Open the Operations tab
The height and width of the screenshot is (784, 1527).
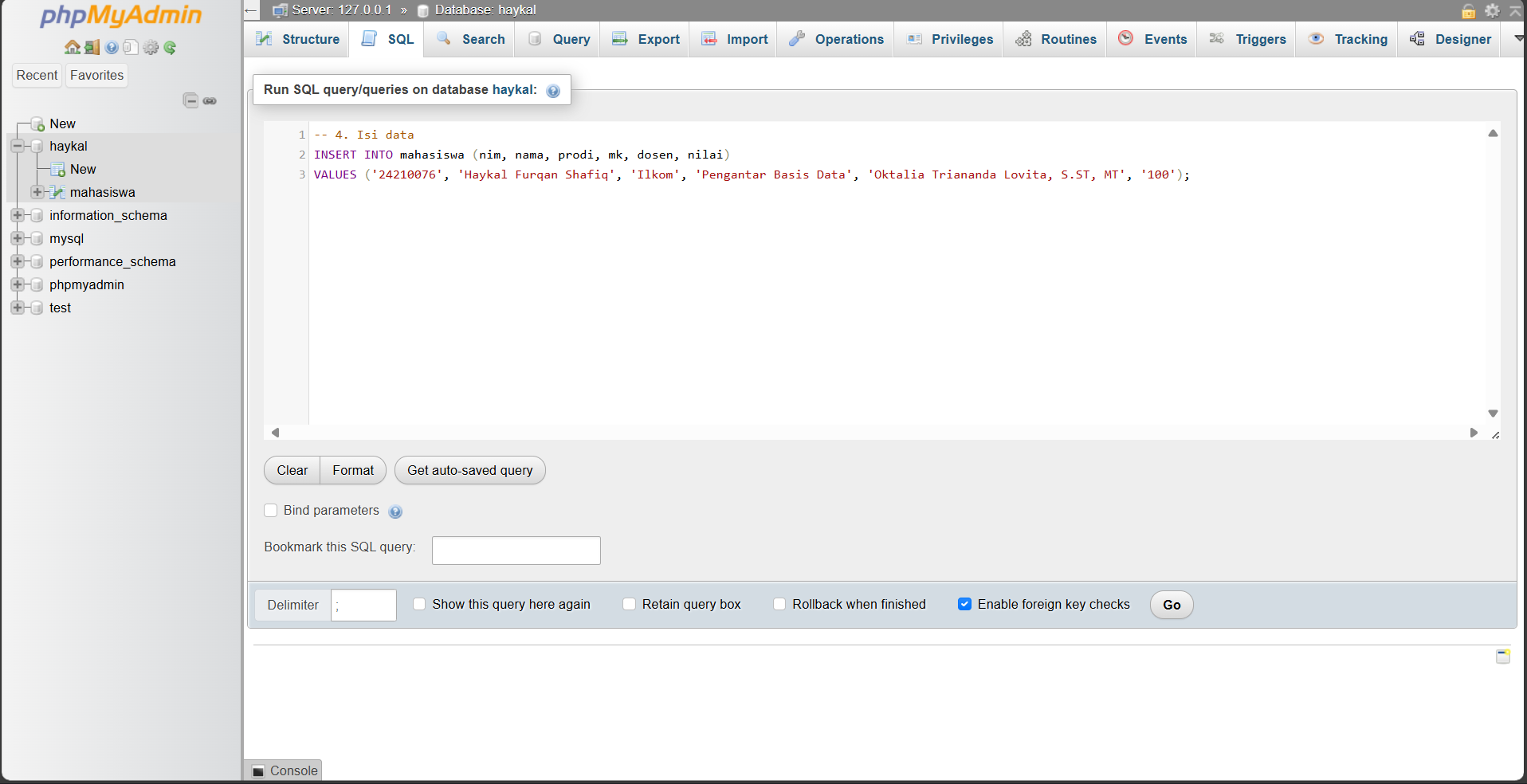click(x=836, y=39)
